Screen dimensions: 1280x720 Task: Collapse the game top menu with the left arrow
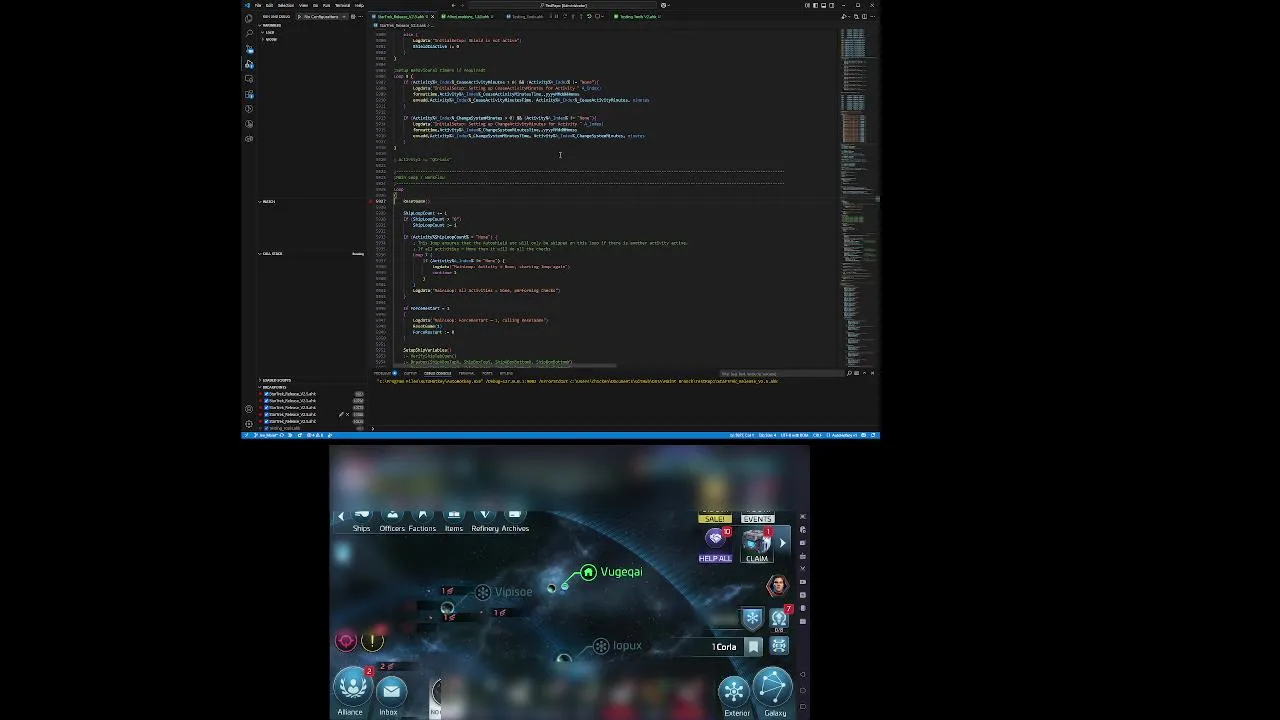click(x=341, y=516)
